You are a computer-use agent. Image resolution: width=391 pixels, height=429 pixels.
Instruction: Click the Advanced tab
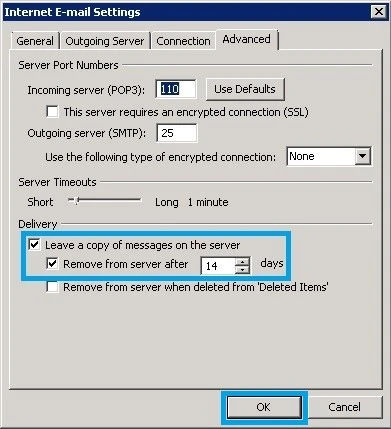[247, 39]
